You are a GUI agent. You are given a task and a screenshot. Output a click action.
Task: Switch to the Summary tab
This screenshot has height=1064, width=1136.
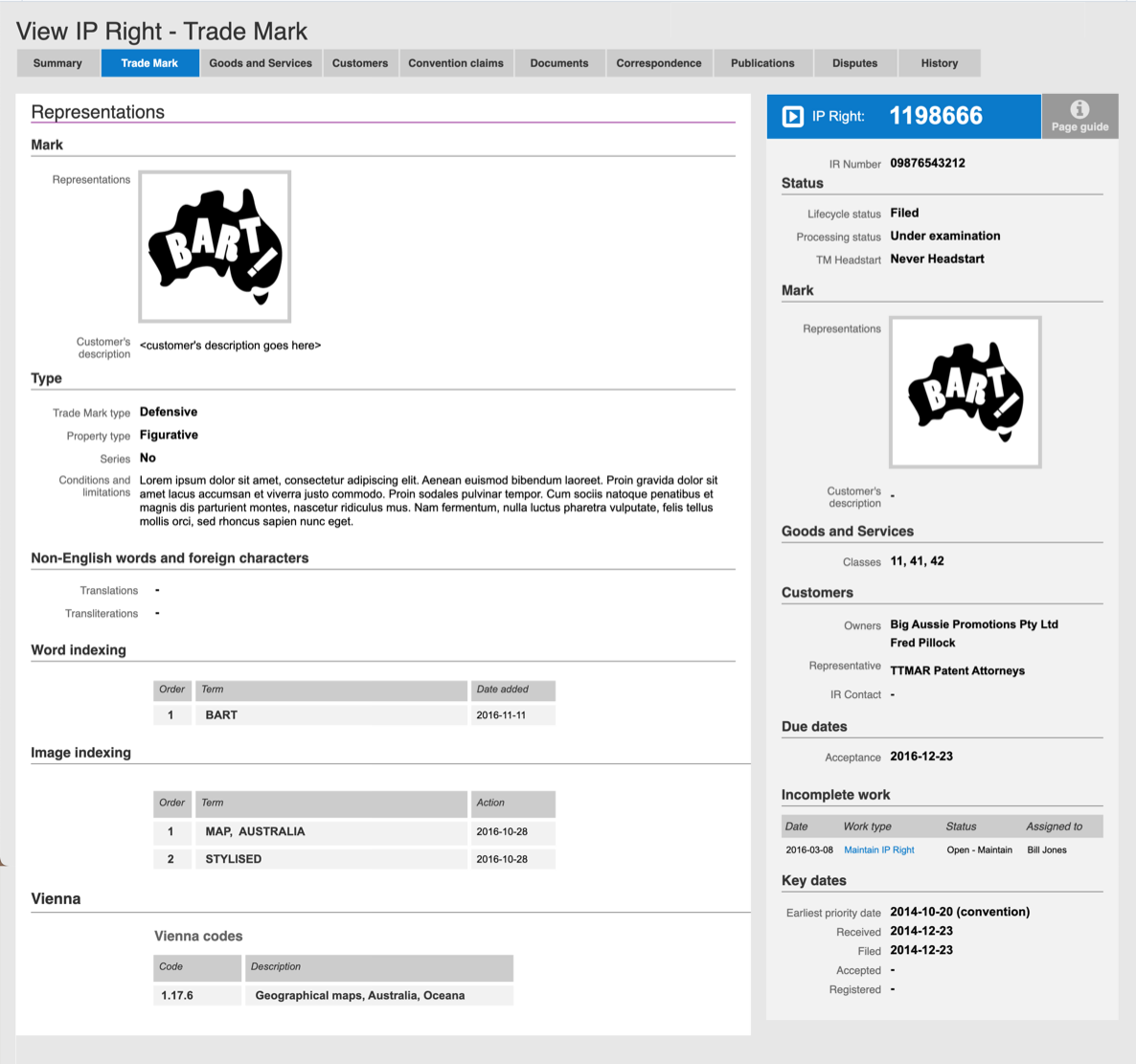(57, 63)
